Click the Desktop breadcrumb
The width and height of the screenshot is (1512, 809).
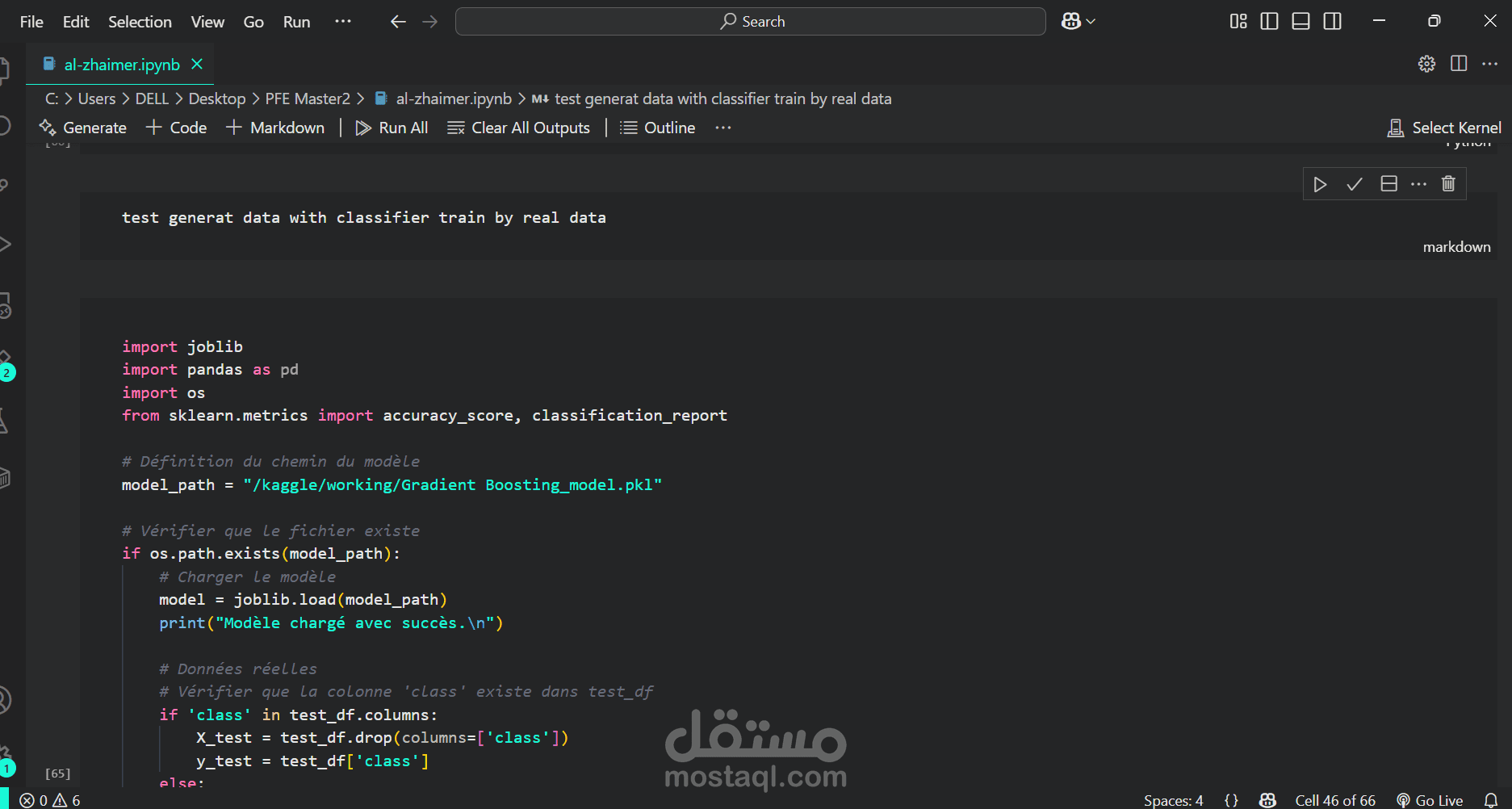point(217,99)
